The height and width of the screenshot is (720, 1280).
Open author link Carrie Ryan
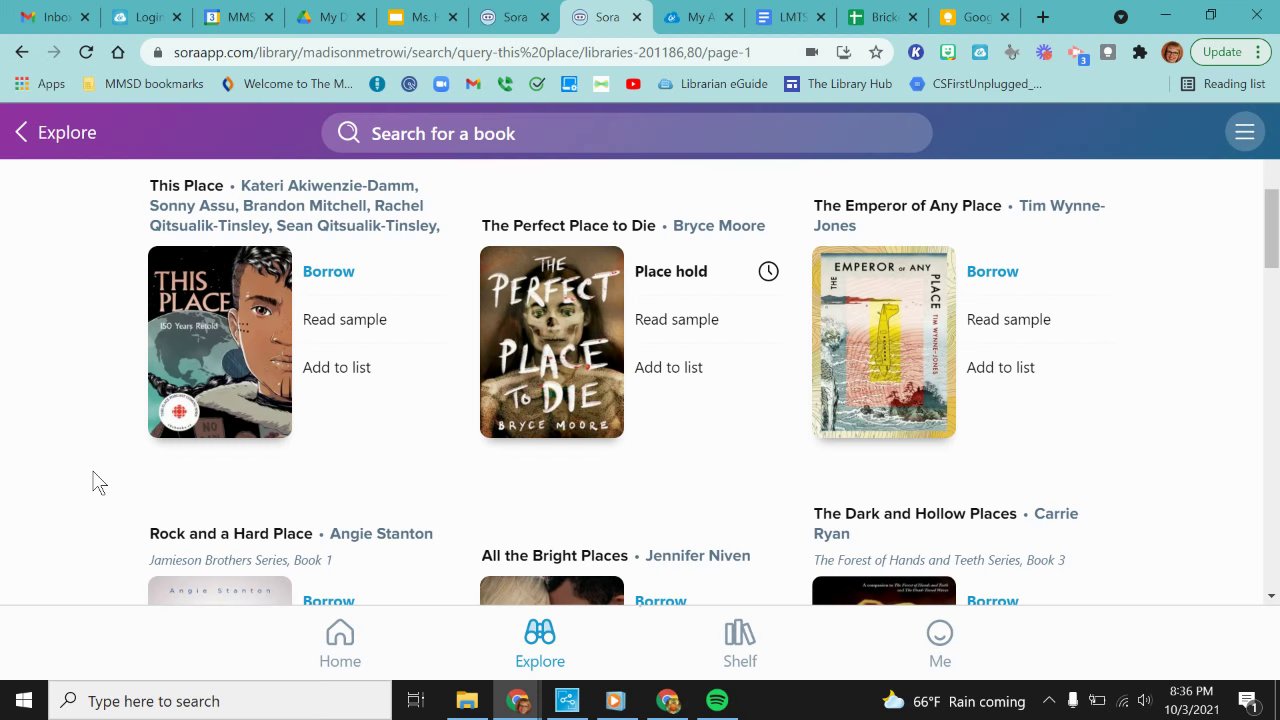946,523
